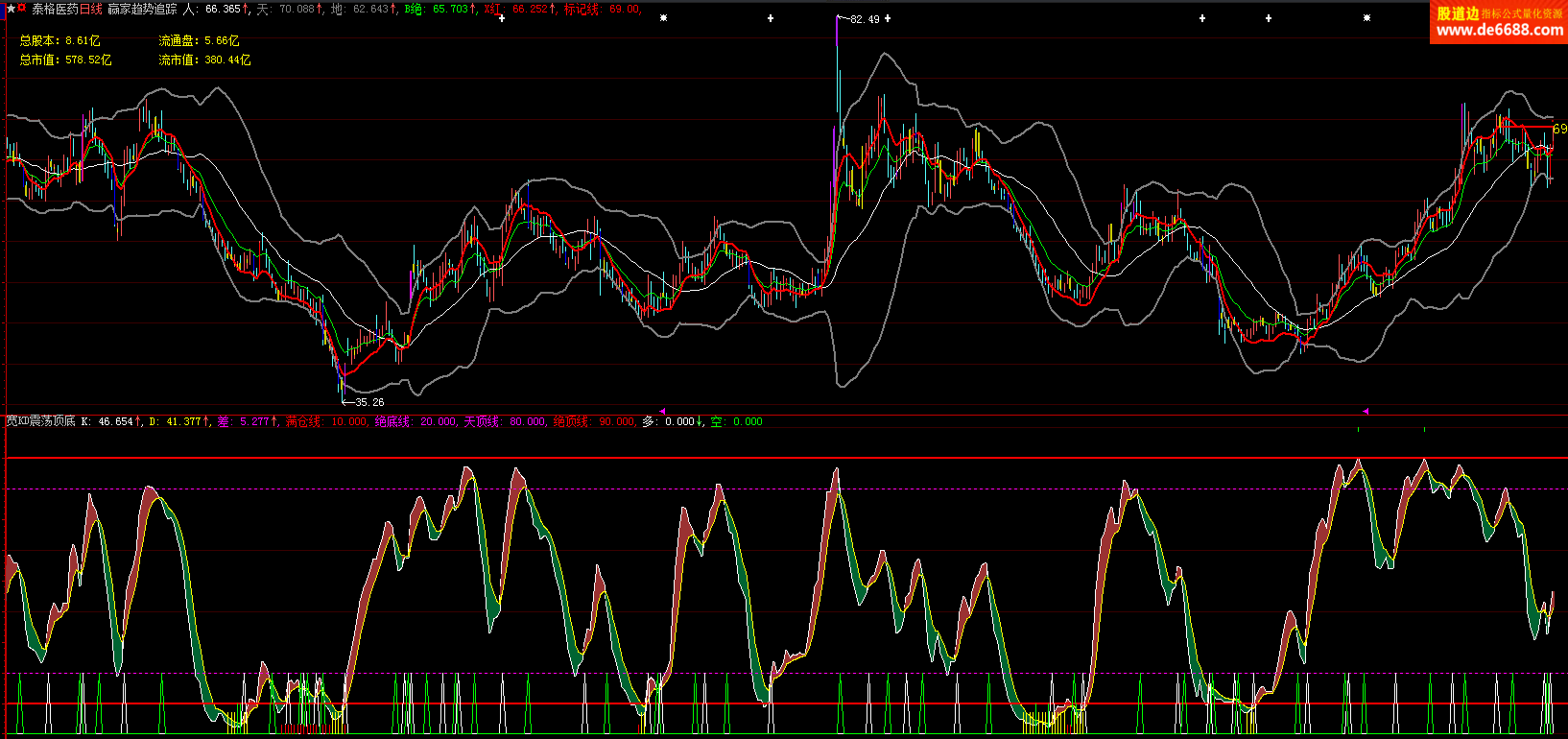Click the plus marker next to 82.49 label

(888, 18)
